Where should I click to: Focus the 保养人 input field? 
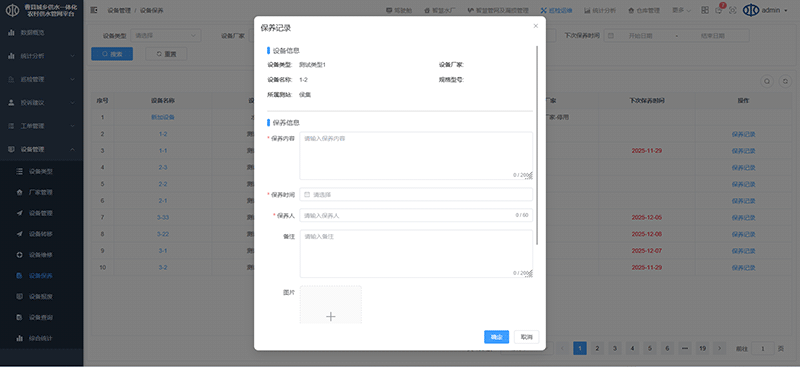[416, 215]
